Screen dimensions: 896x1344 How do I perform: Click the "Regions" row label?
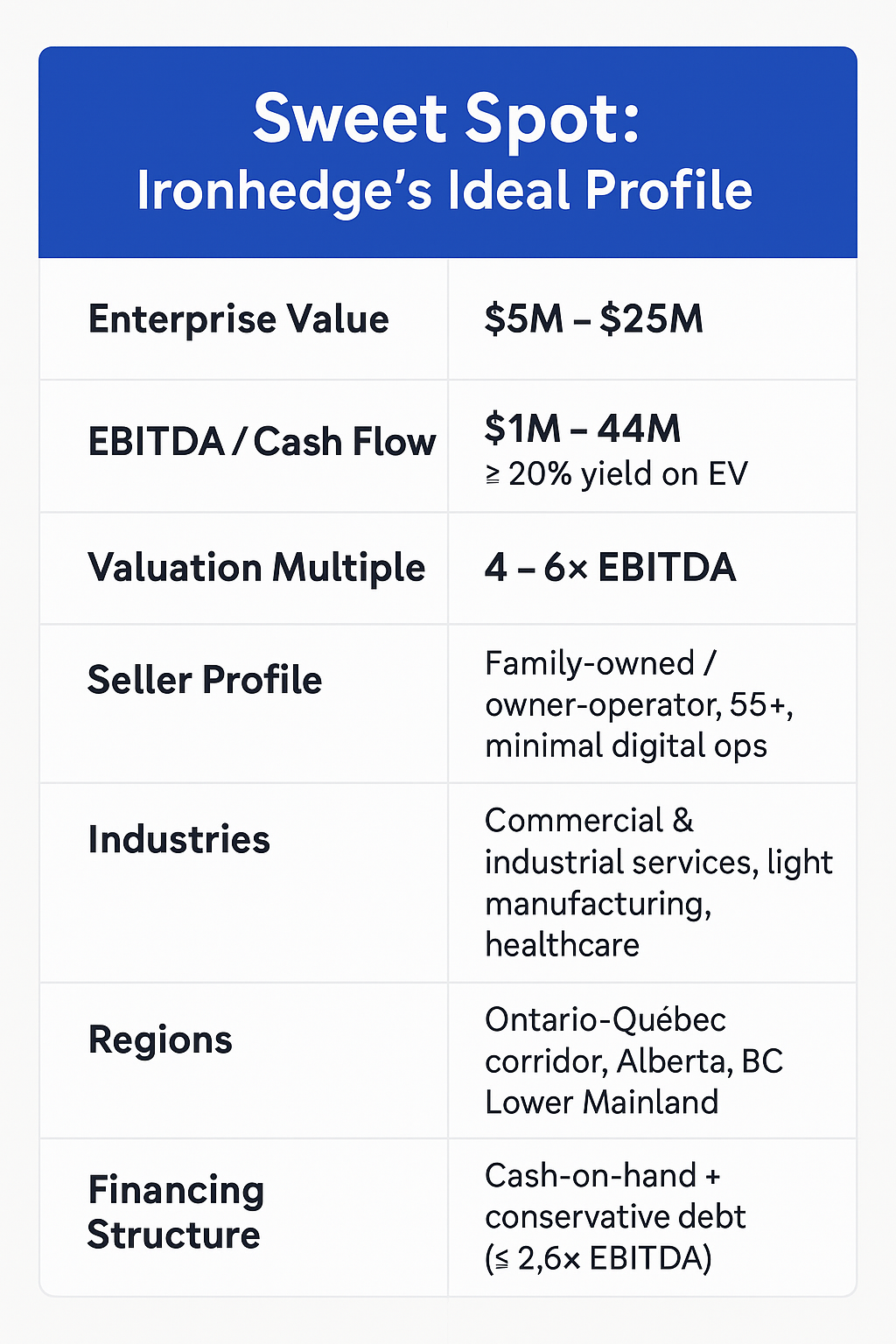click(x=160, y=1039)
